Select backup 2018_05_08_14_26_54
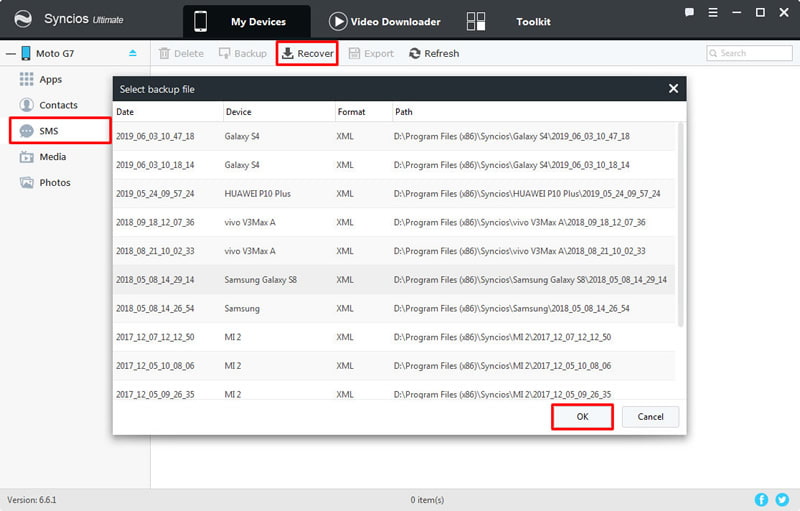Viewport: 800px width, 511px height. point(394,308)
